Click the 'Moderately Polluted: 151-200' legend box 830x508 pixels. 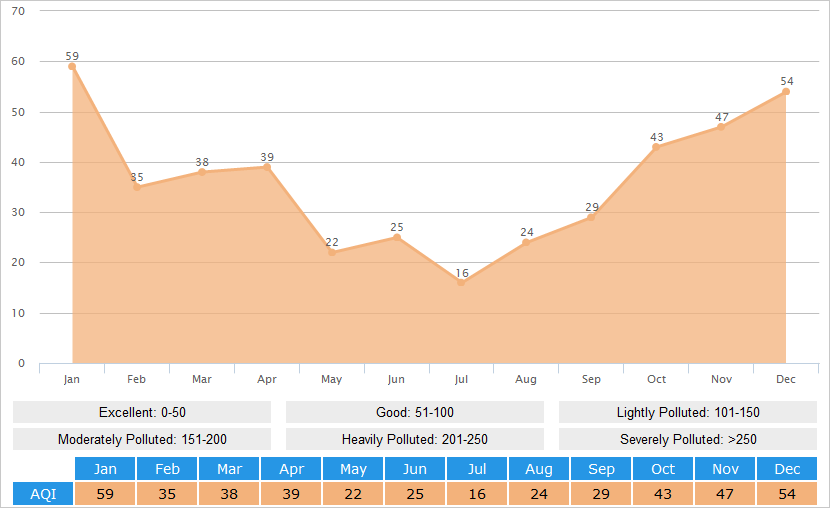142,439
